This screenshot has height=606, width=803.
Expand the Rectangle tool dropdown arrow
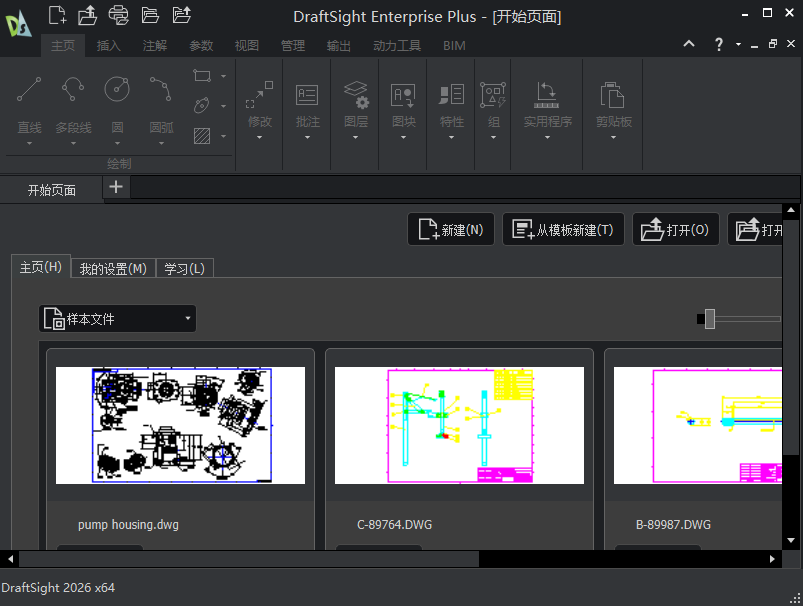tap(223, 76)
